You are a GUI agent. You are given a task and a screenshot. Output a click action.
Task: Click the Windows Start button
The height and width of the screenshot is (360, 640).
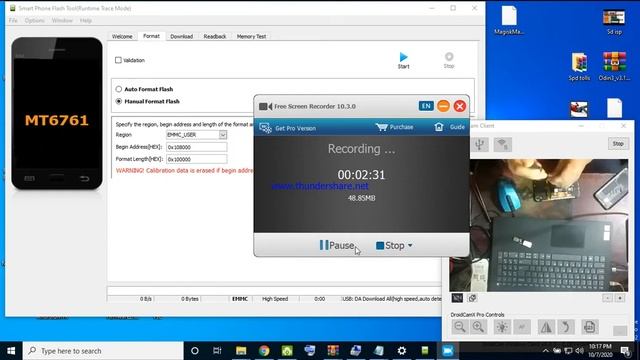click(x=11, y=351)
